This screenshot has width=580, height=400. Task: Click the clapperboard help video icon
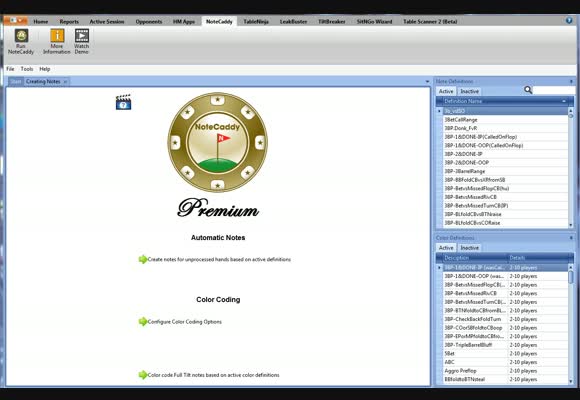click(x=124, y=102)
